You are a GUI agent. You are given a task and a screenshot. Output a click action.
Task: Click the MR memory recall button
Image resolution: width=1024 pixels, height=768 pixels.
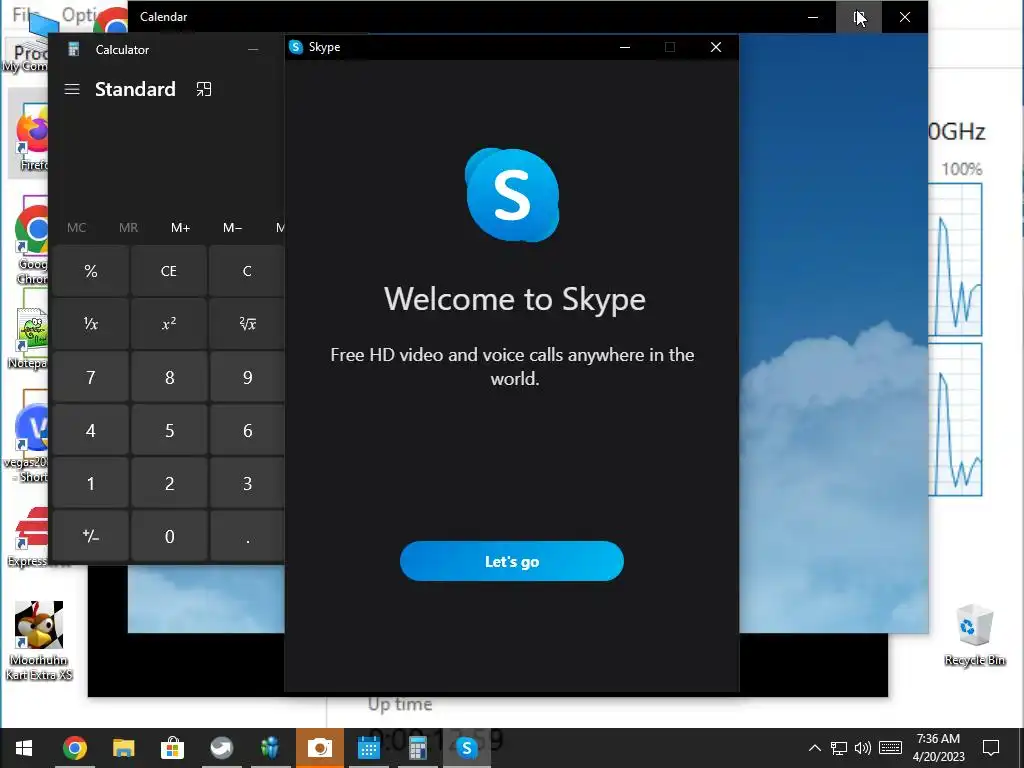click(x=129, y=227)
